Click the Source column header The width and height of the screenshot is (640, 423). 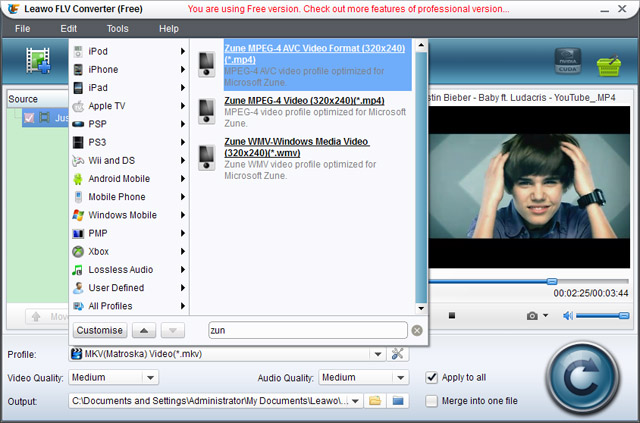38,99
